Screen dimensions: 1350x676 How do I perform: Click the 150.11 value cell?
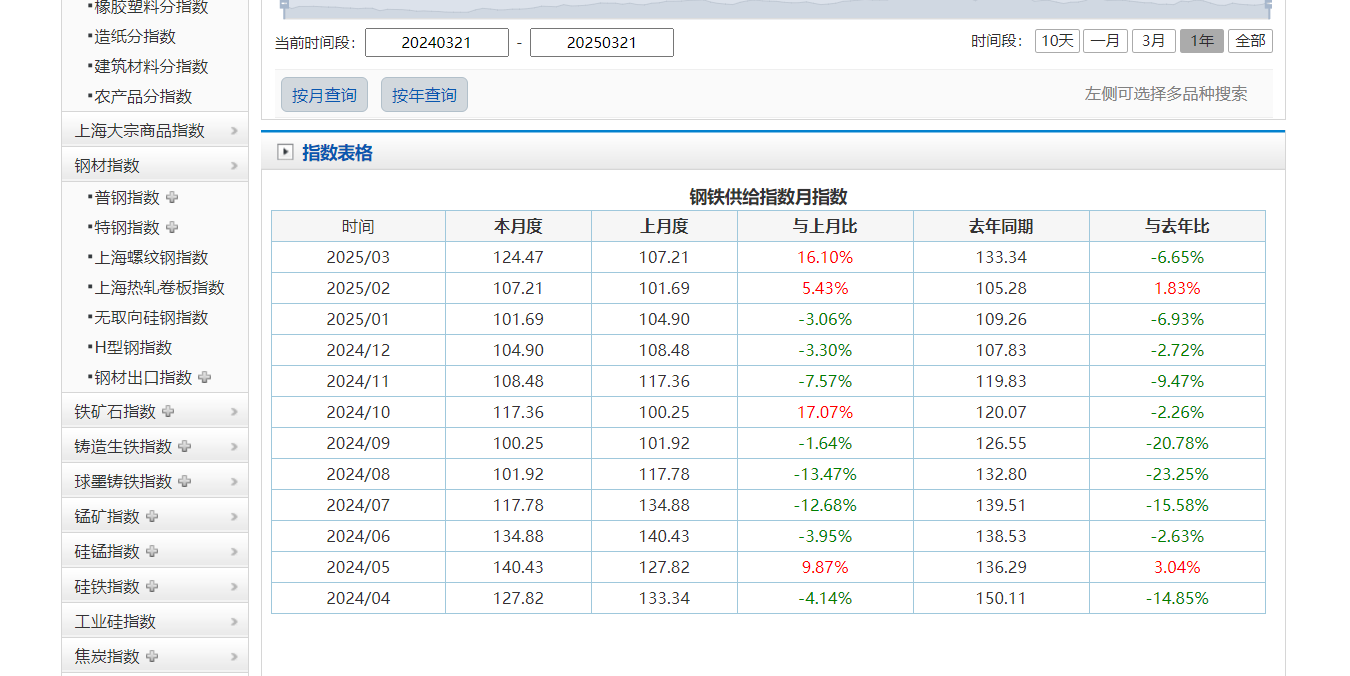(x=1001, y=598)
